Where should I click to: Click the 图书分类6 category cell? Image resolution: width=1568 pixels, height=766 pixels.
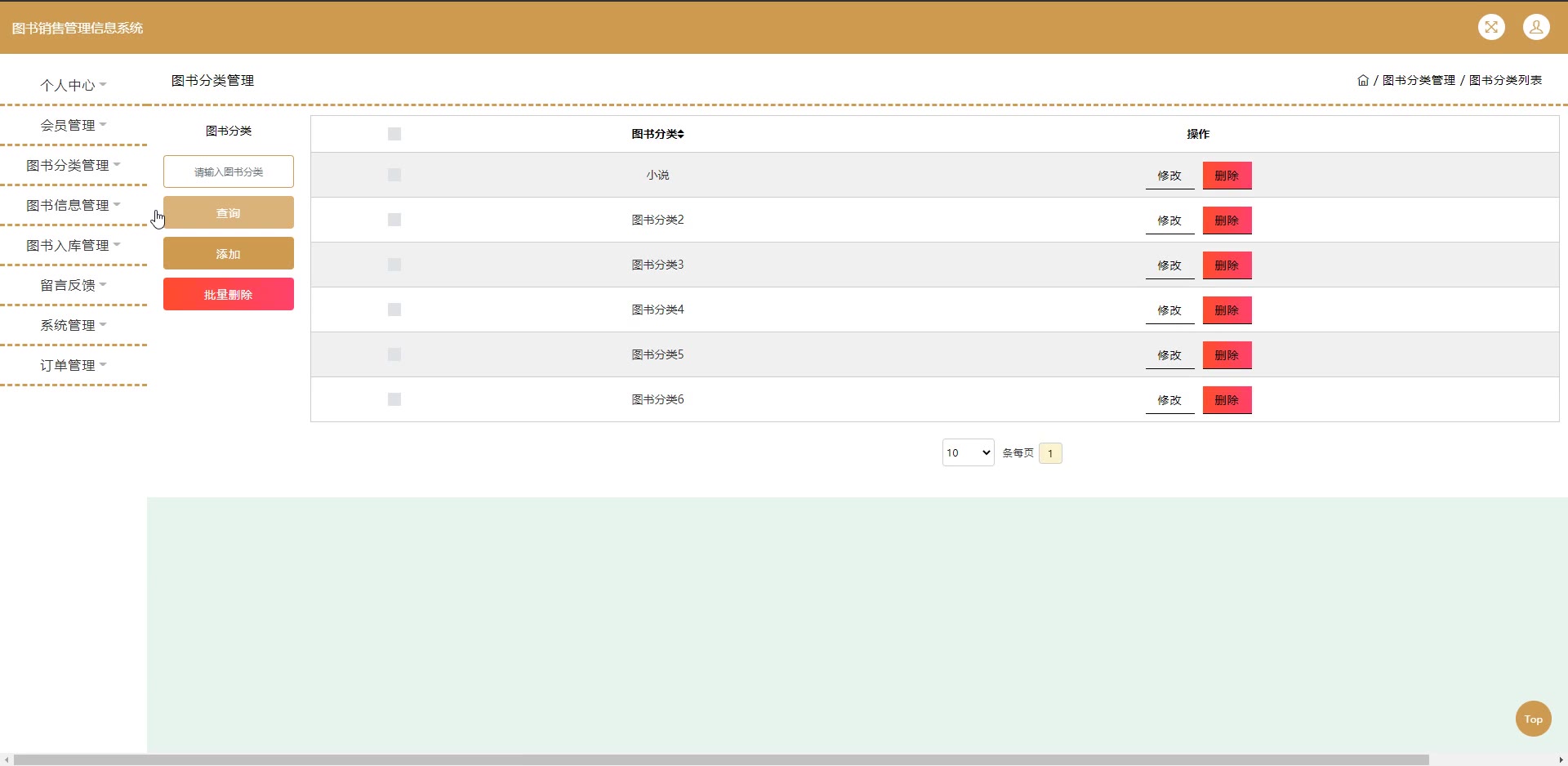(657, 399)
